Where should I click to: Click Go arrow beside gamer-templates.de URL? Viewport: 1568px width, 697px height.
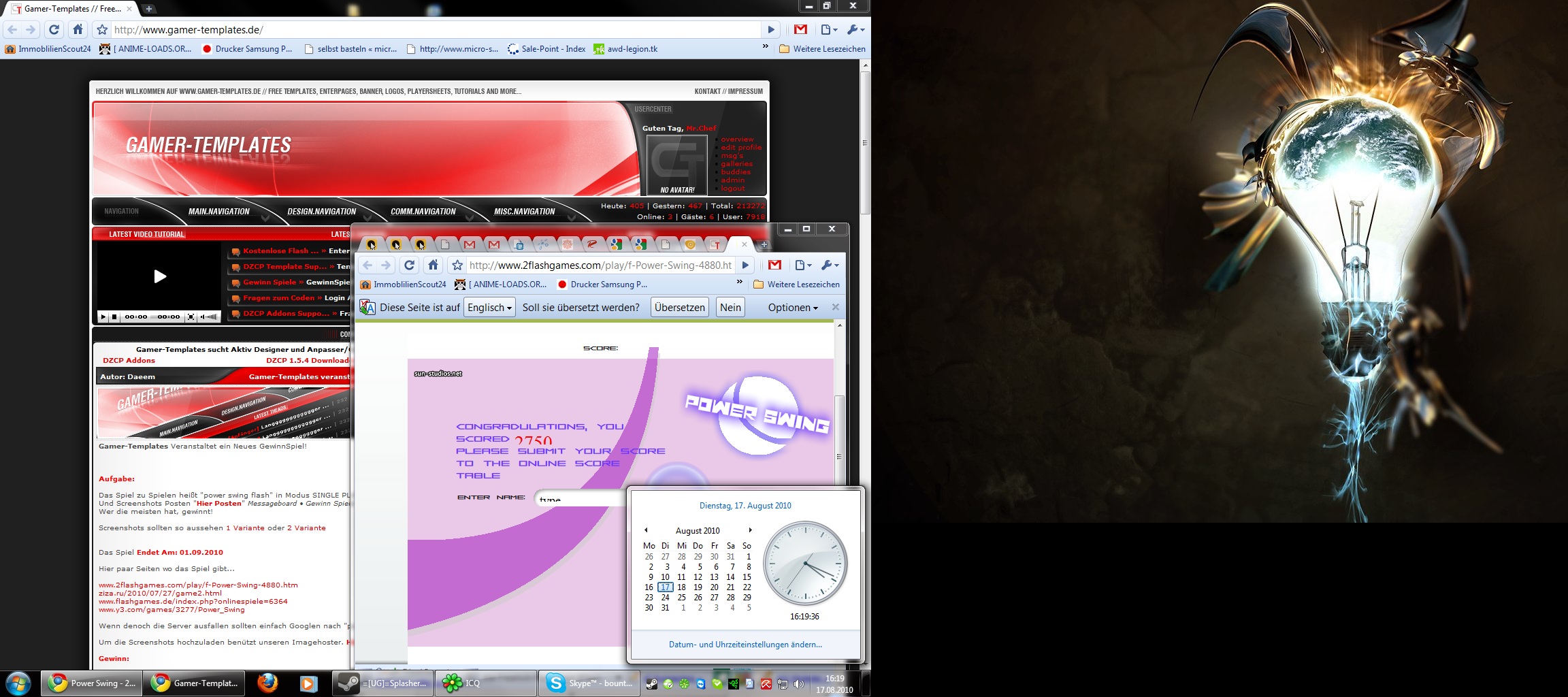(x=770, y=30)
